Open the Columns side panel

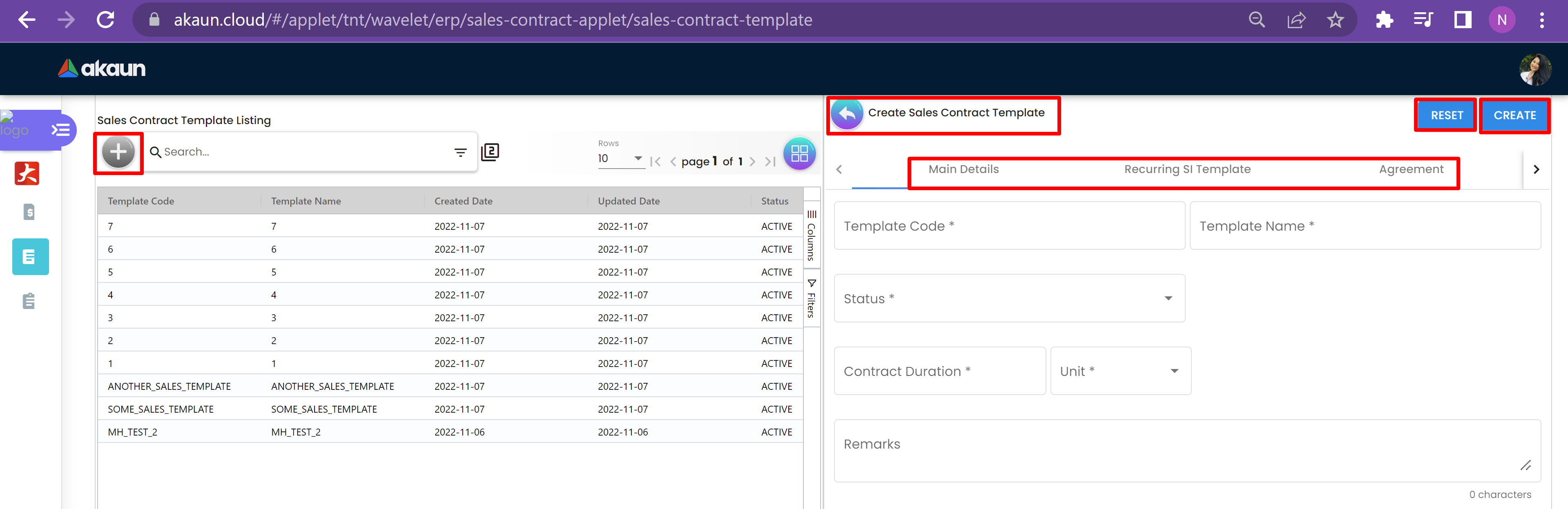point(812,236)
